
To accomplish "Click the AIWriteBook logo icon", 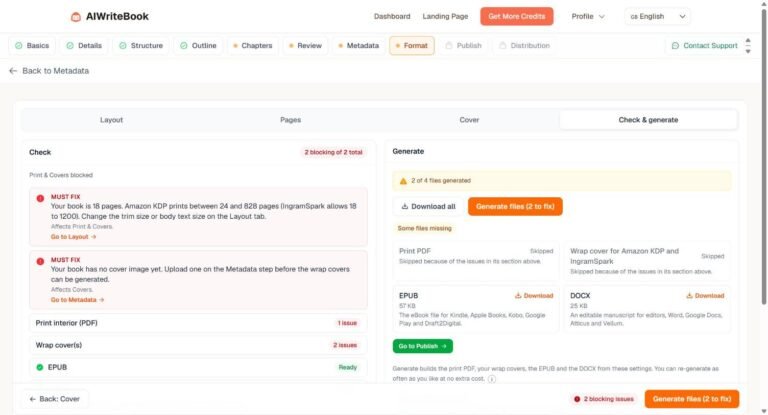I will [75, 17].
